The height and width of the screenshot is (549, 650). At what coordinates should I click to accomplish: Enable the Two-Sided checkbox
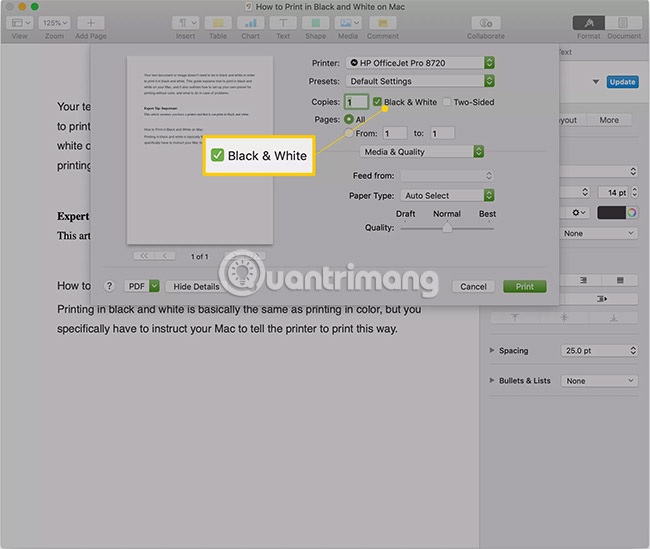coord(447,102)
